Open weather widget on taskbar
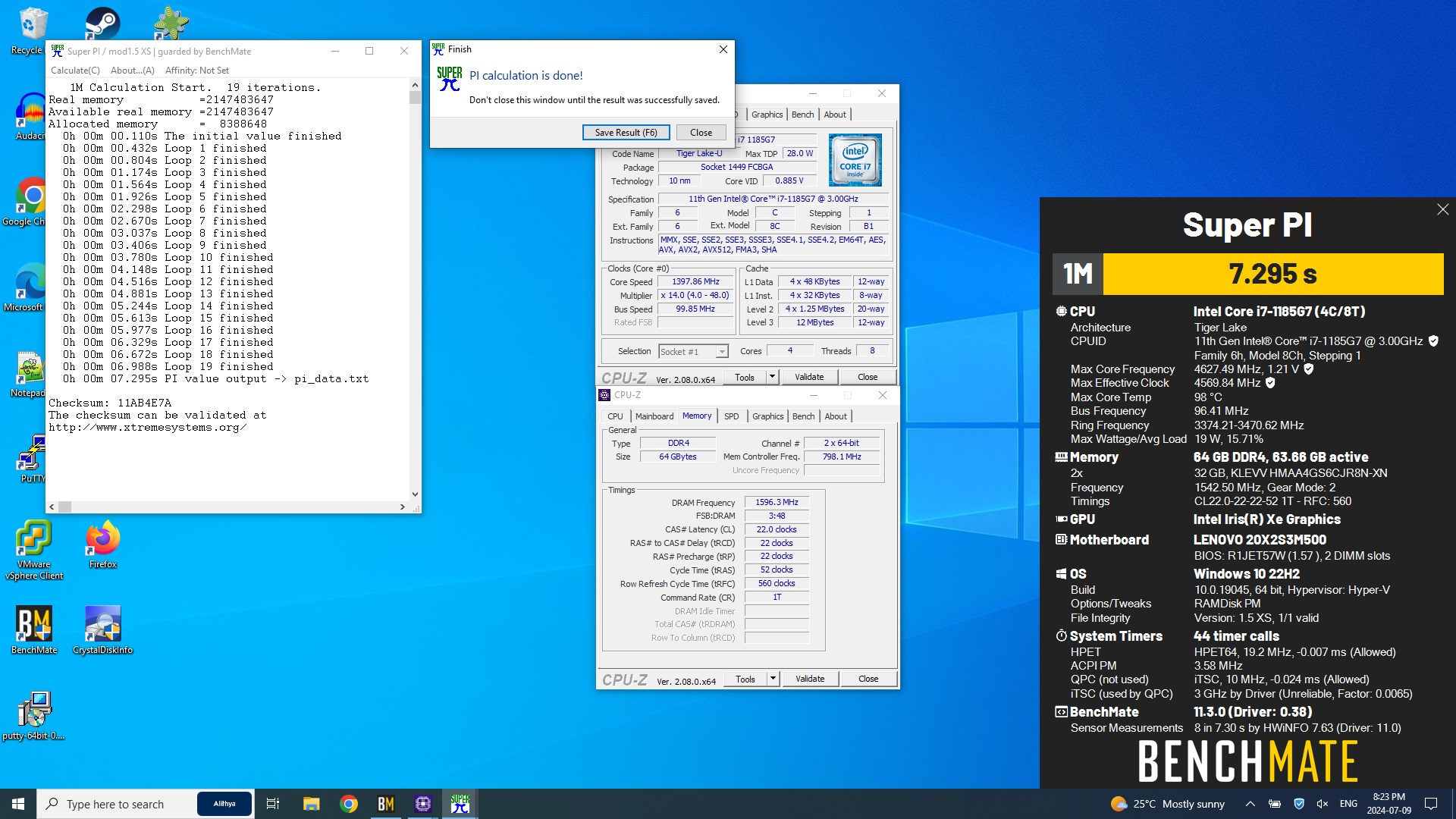The image size is (1456, 819). tap(1168, 804)
